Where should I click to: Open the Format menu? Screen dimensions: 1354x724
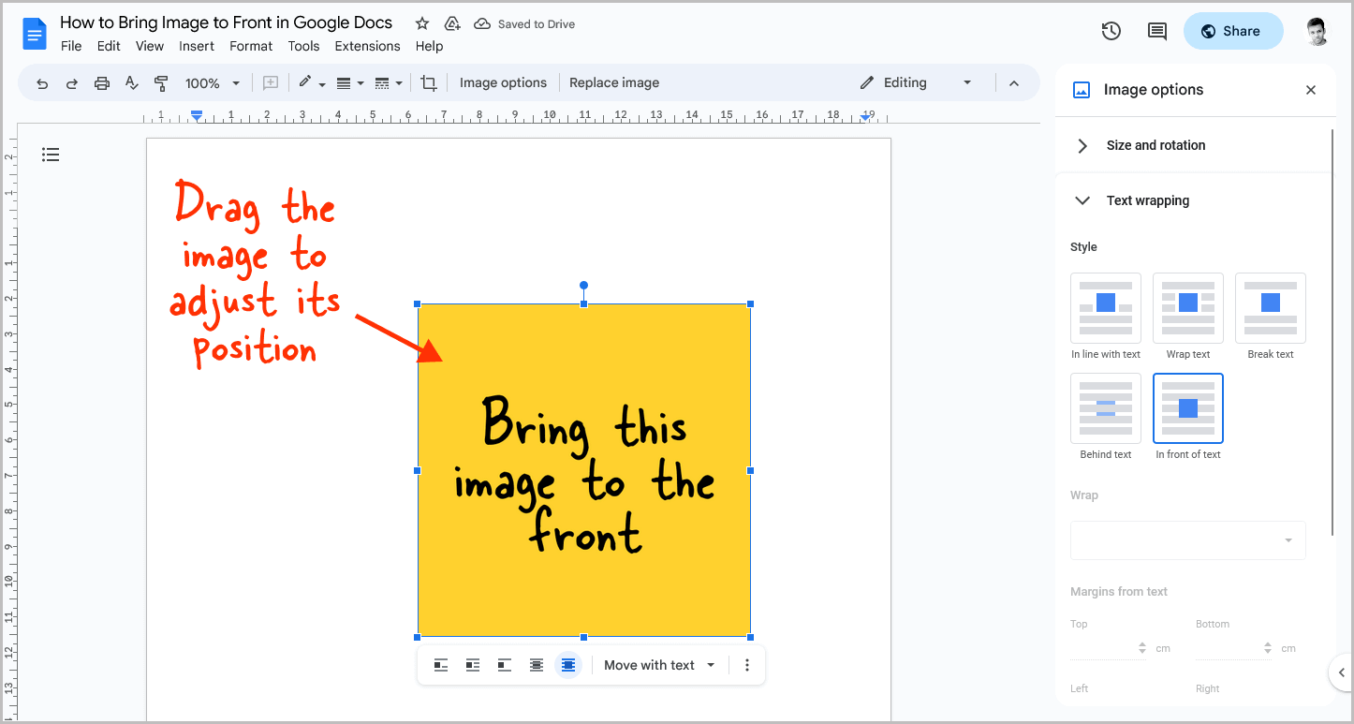point(251,46)
